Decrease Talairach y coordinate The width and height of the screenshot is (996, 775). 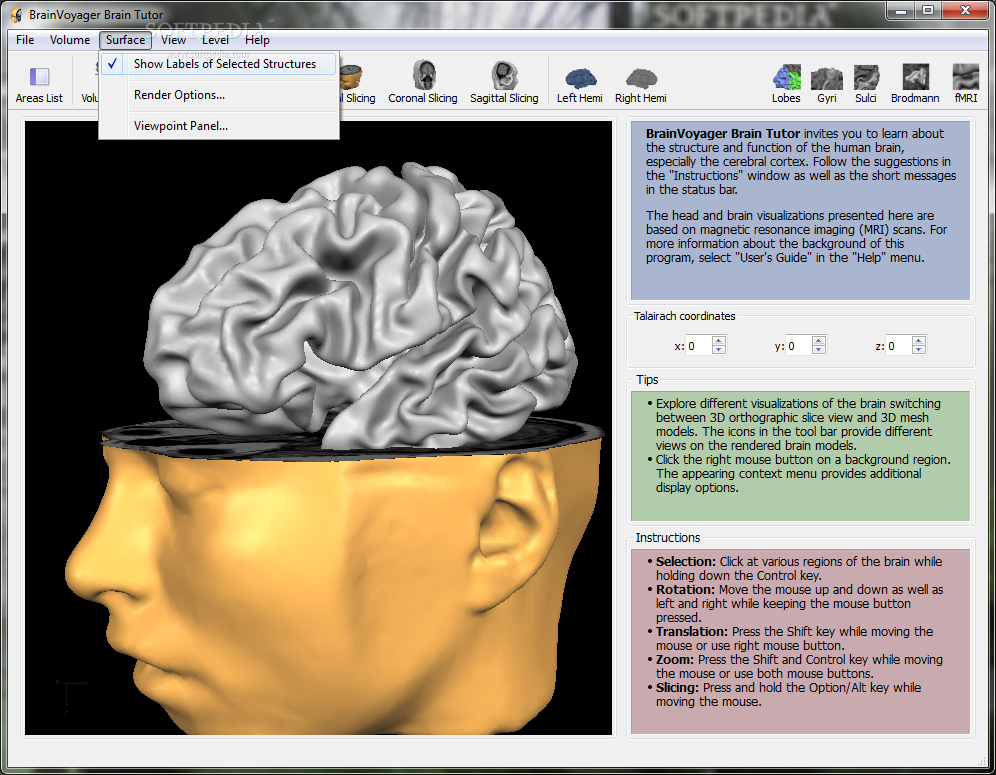(819, 349)
